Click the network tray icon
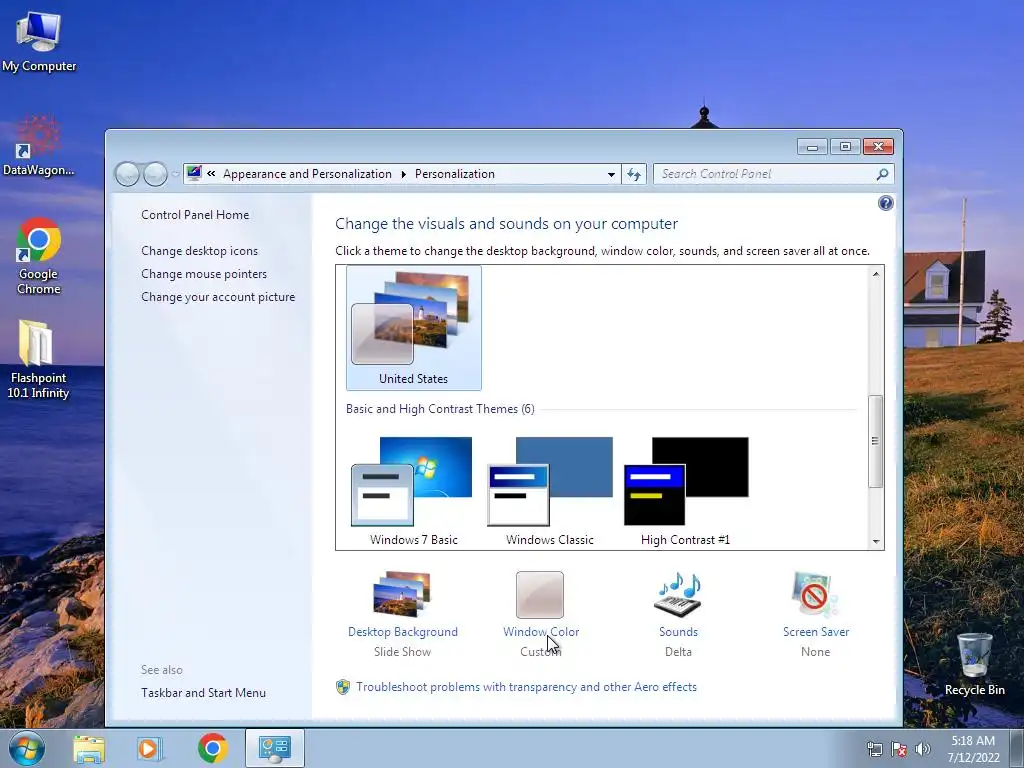This screenshot has height=768, width=1024. click(874, 749)
